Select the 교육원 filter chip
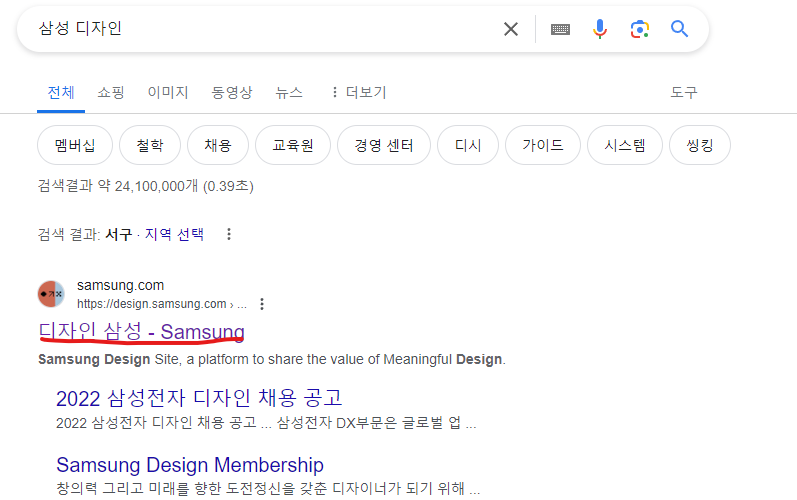 [293, 145]
